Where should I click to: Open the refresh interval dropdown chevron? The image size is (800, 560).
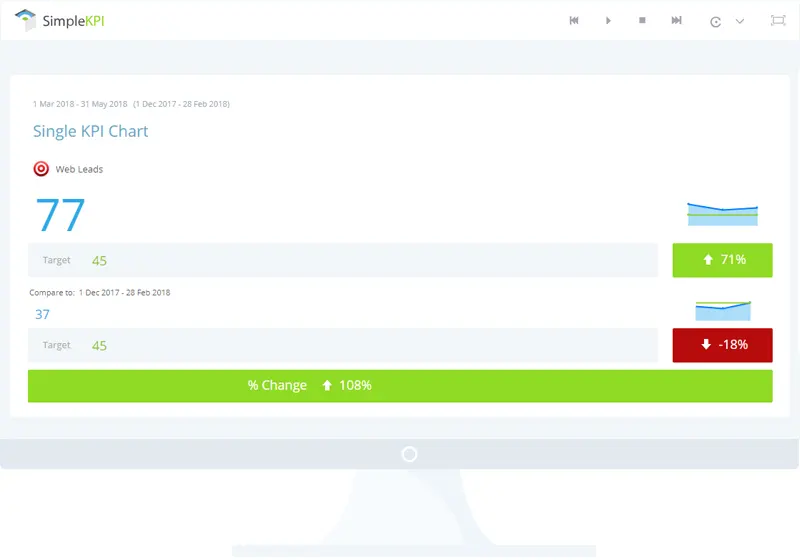pyautogui.click(x=740, y=21)
